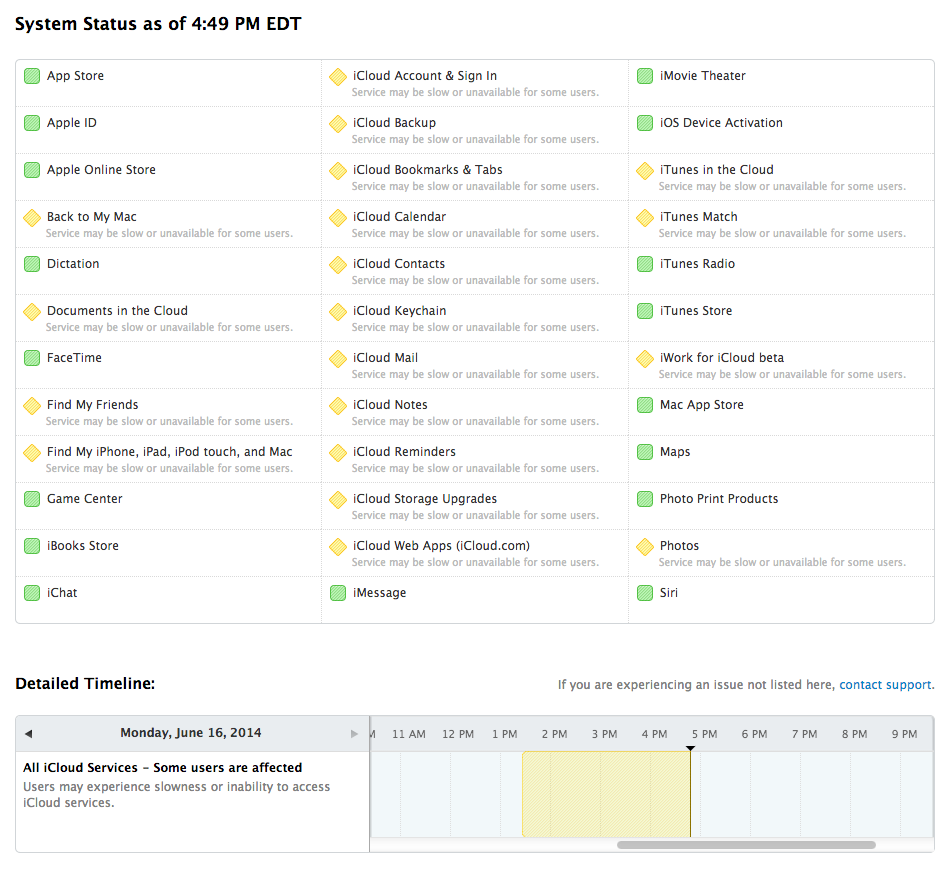Click the yellow outage block in timeline
Screen dimensions: 949x873
[x=605, y=794]
